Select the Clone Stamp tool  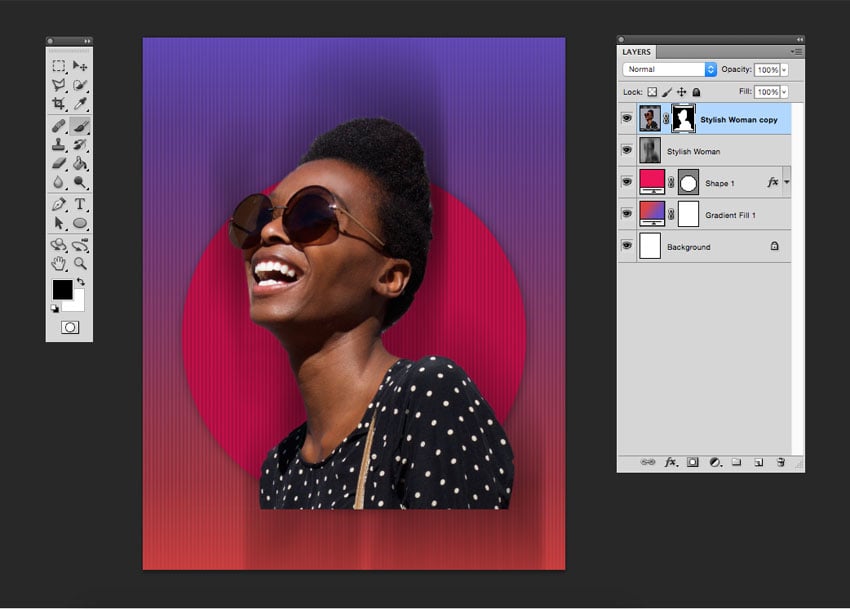[59, 144]
